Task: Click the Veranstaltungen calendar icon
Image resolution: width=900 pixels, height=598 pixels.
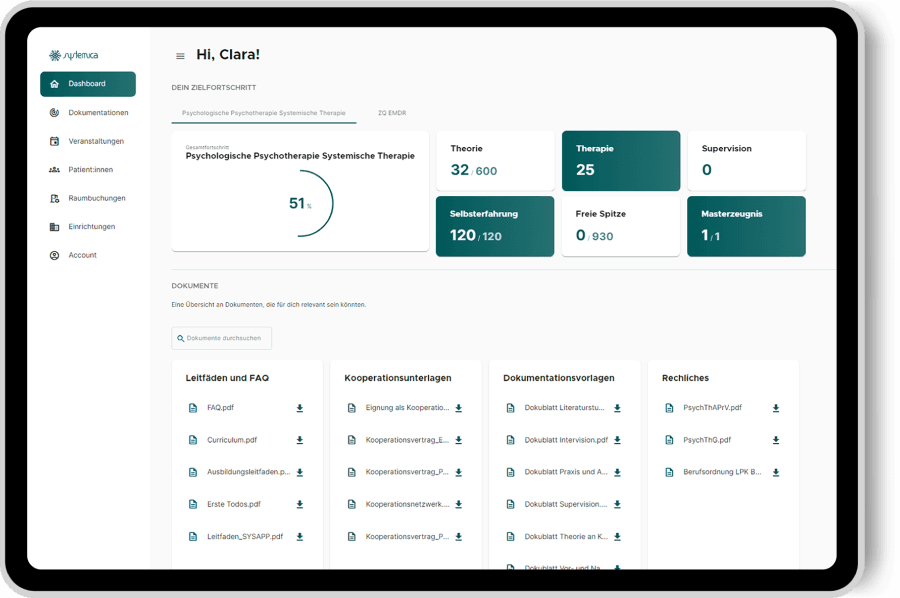Action: point(55,141)
